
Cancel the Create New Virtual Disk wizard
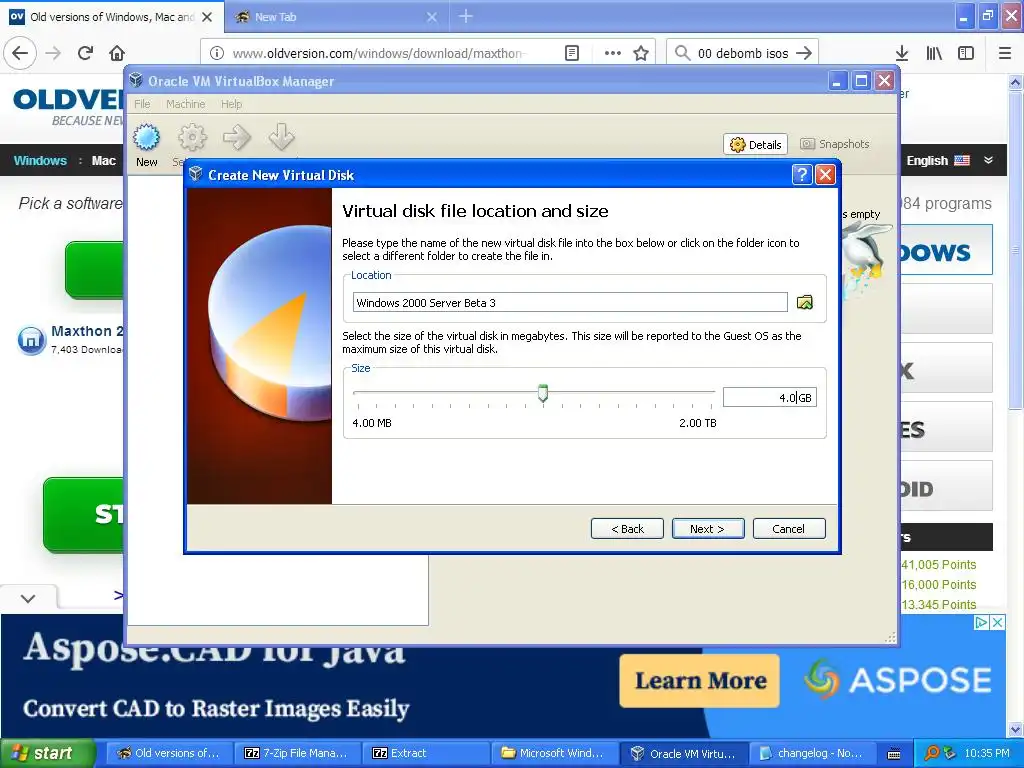point(789,529)
